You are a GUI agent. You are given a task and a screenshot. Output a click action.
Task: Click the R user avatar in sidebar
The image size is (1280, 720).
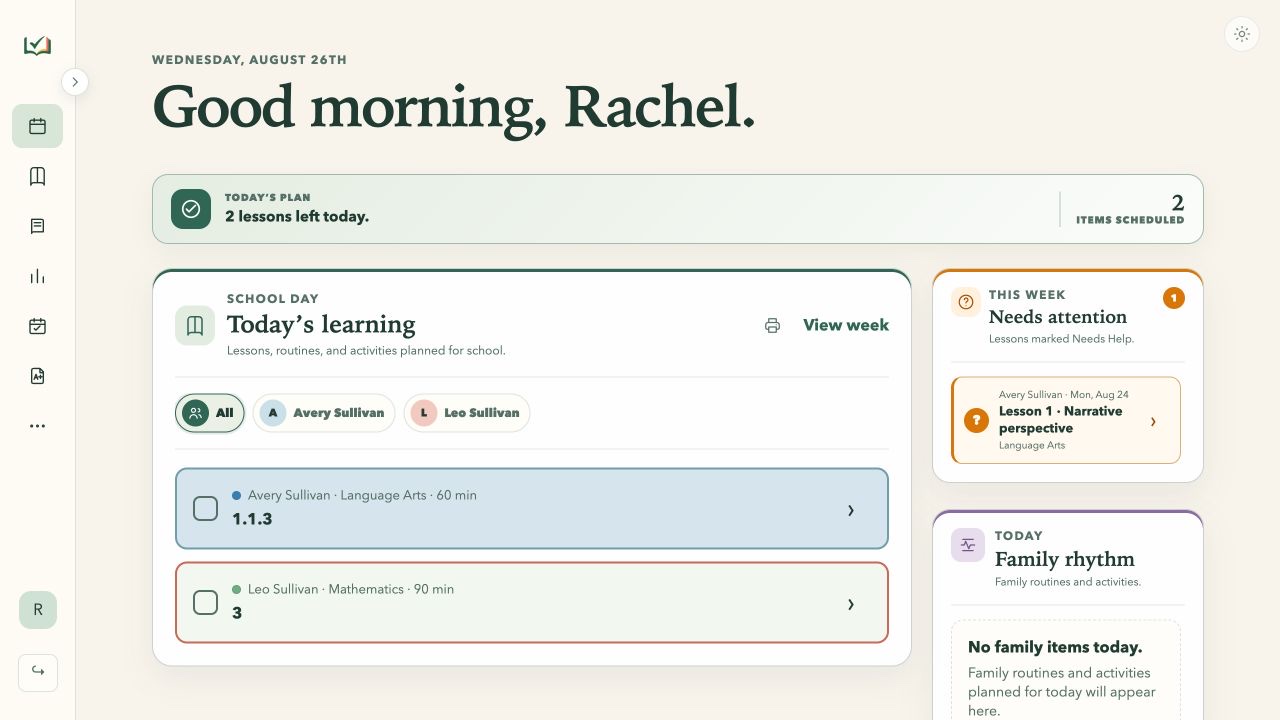point(38,610)
